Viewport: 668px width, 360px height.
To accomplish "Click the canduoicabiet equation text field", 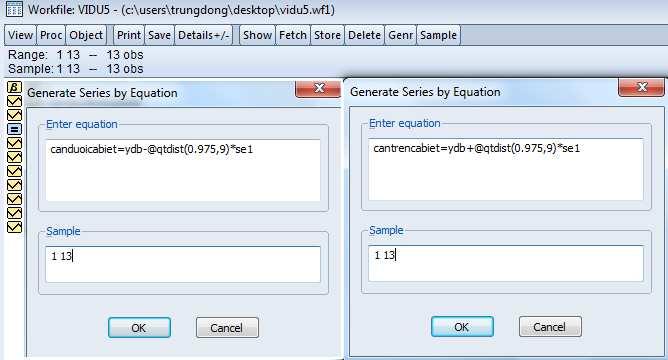I will (x=183, y=170).
